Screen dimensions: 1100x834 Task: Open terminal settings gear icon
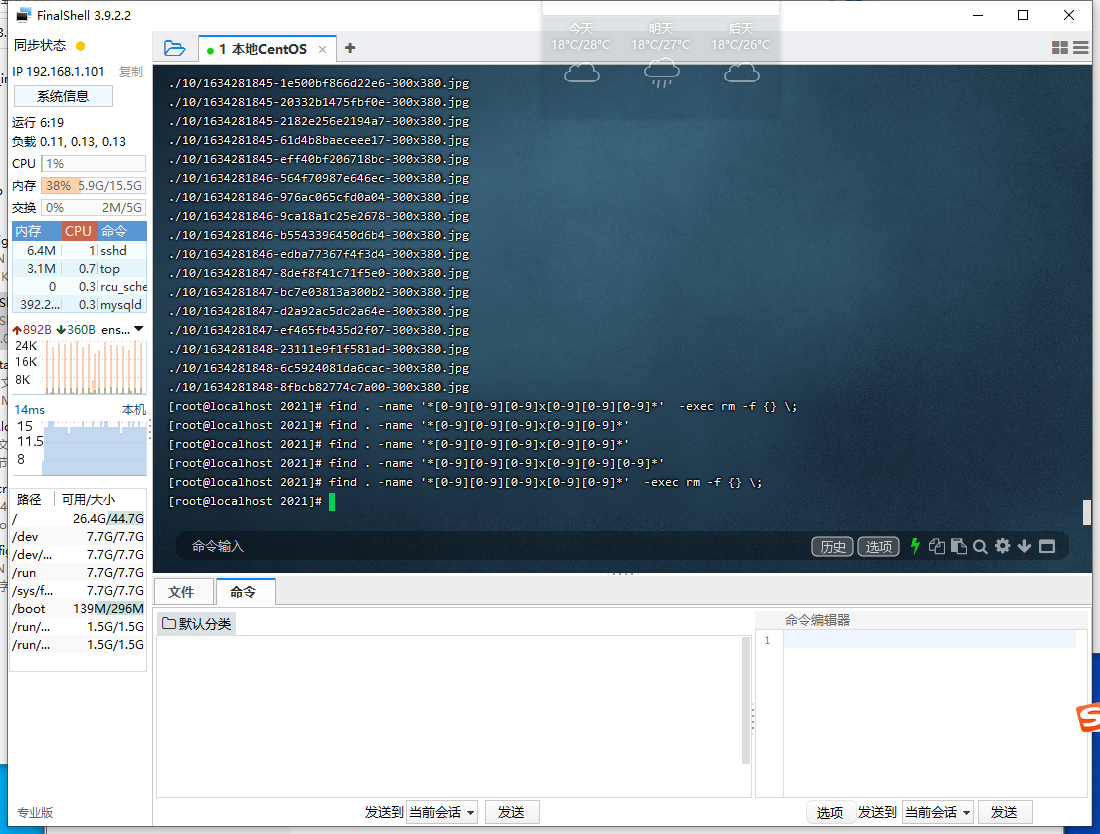point(1002,546)
